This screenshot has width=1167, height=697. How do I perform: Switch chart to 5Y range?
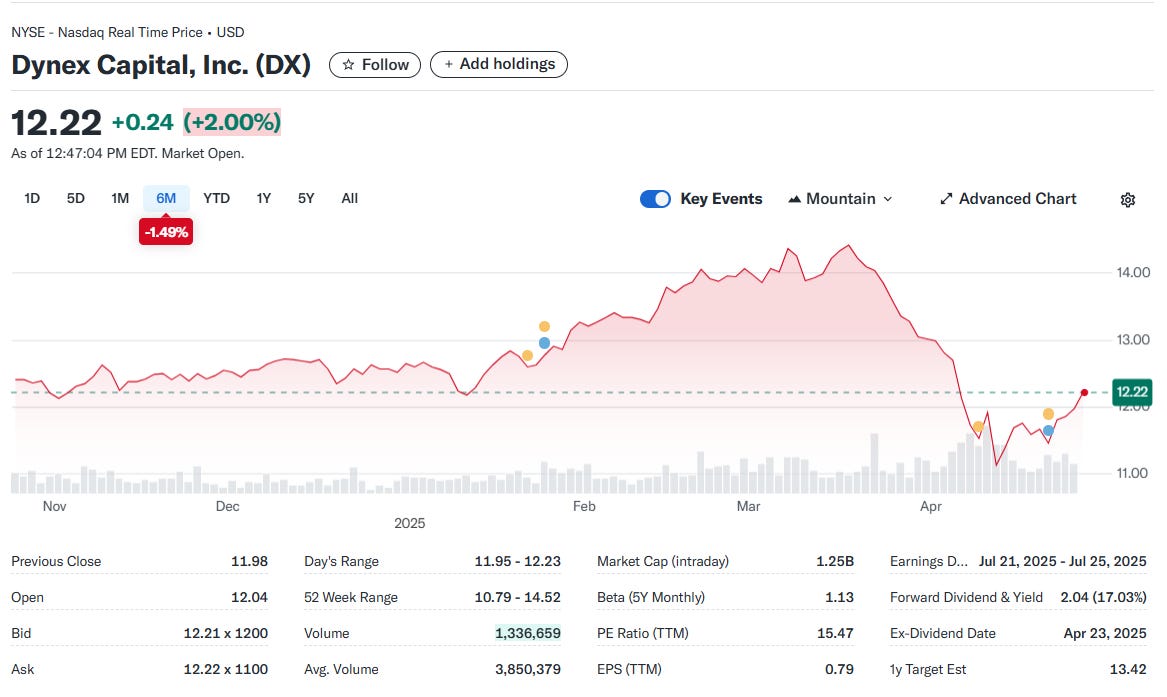pyautogui.click(x=306, y=199)
